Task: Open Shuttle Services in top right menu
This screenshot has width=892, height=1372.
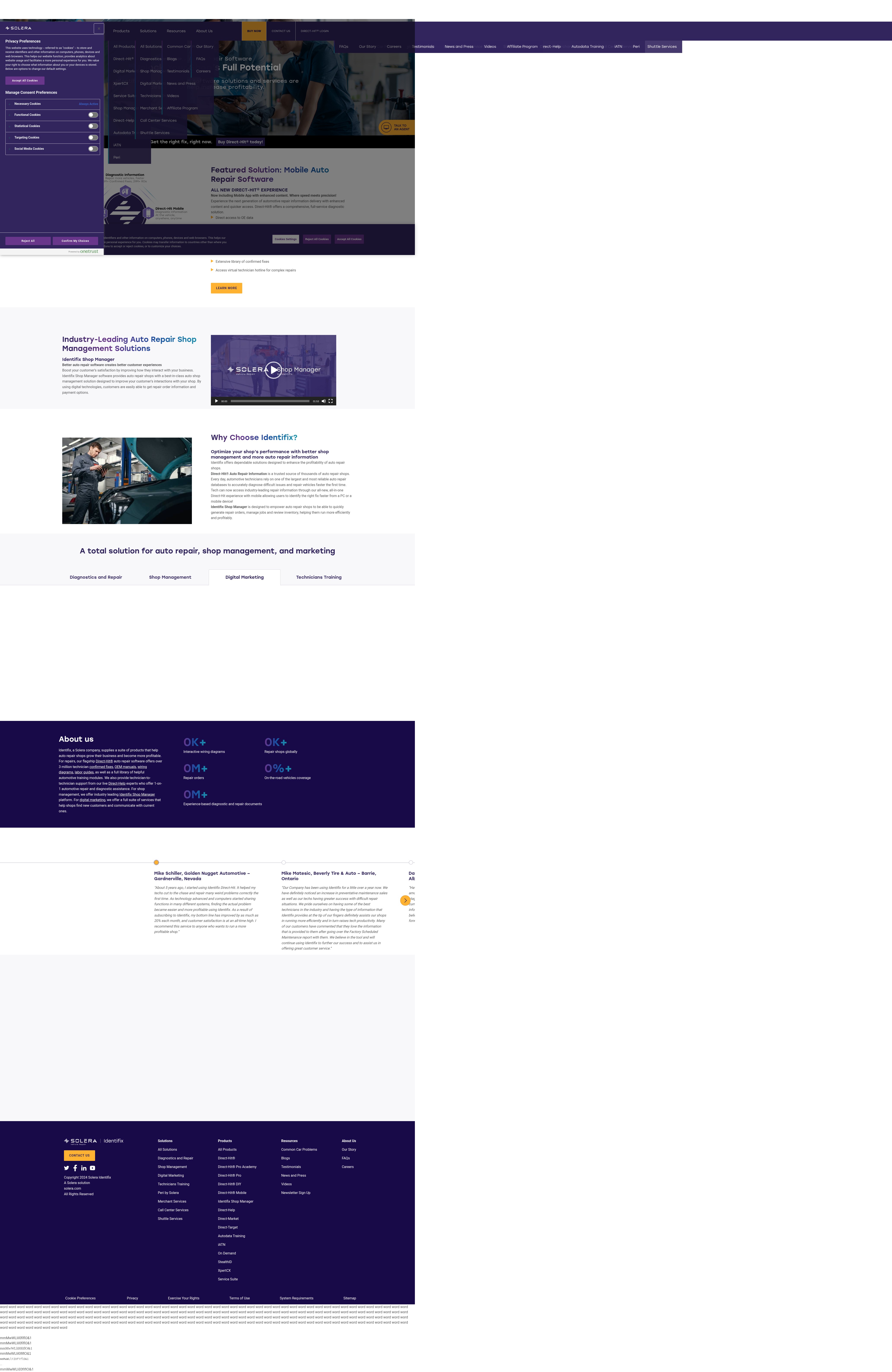Action: [662, 47]
